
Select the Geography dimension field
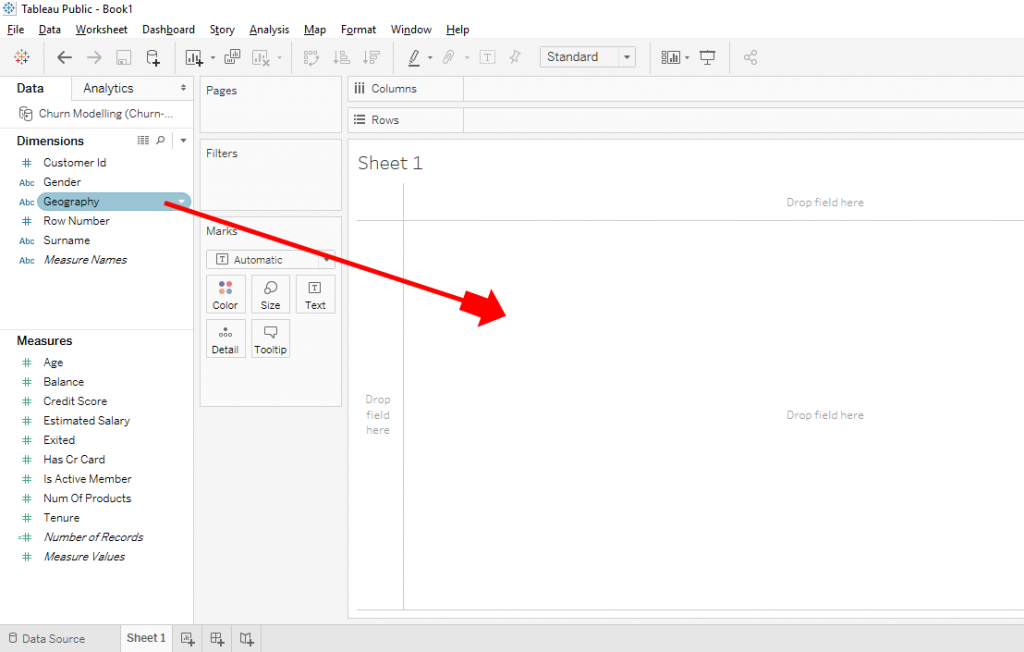point(70,200)
